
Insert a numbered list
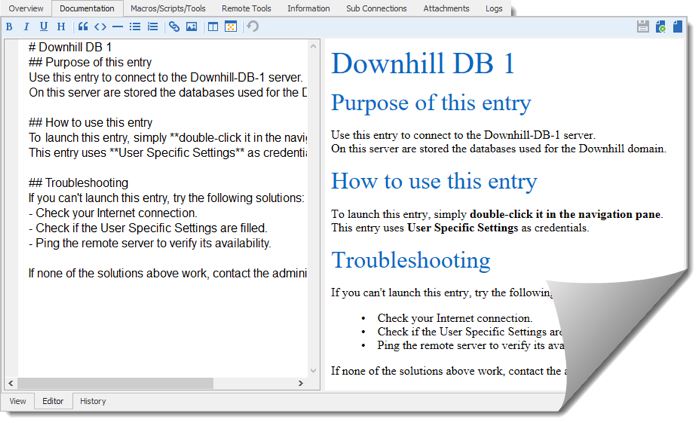(152, 27)
